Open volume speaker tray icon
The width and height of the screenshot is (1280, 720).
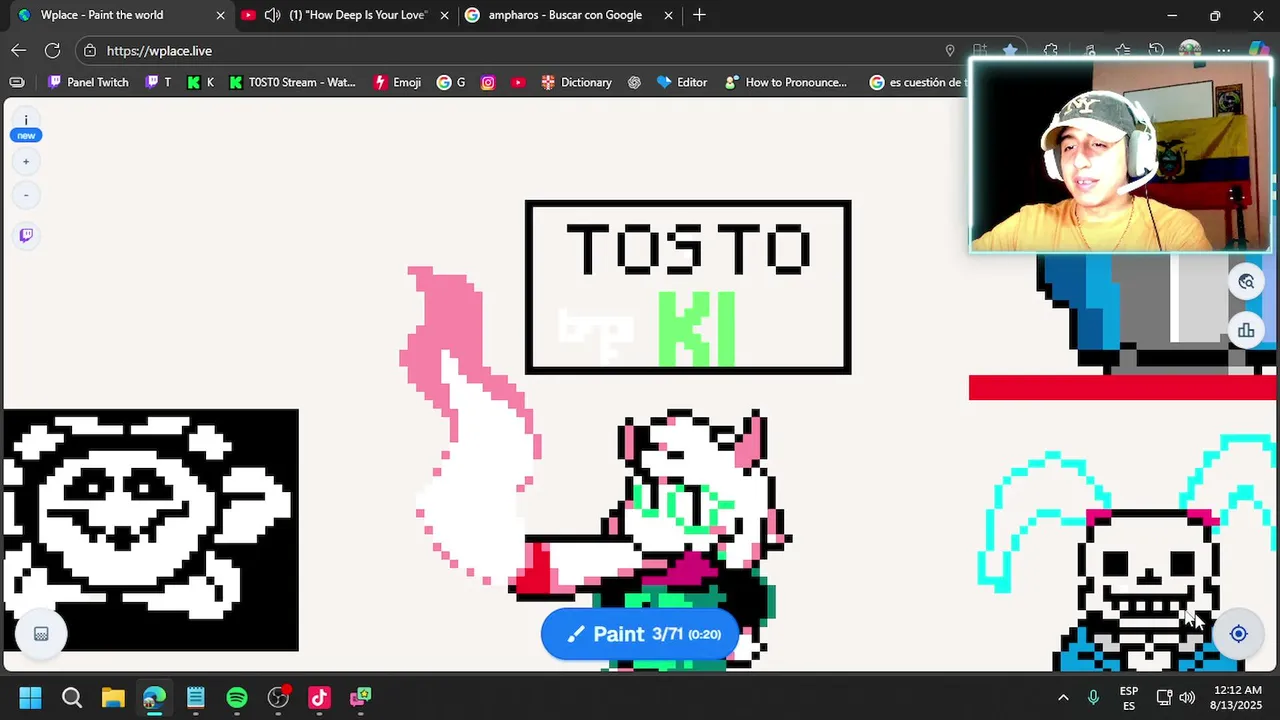click(x=1187, y=697)
